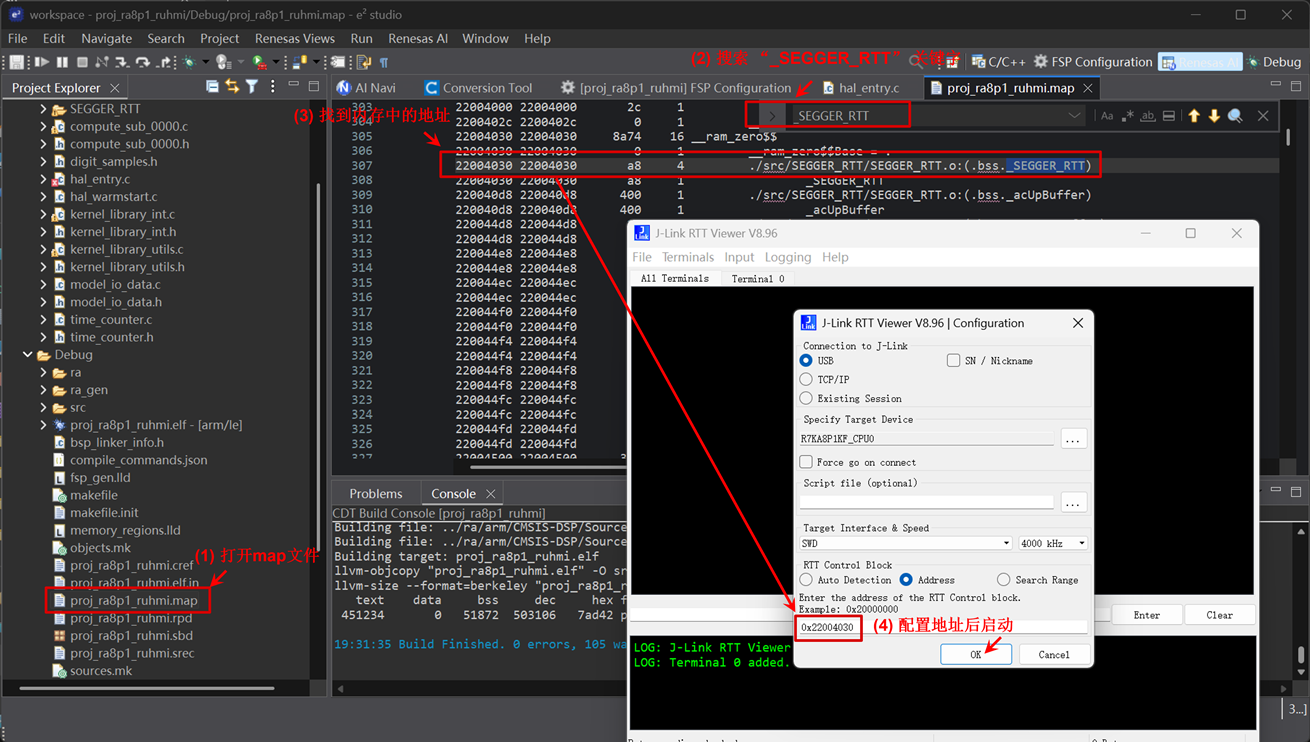Launch debug with the green bug icon
The image size is (1310, 742).
tap(189, 62)
